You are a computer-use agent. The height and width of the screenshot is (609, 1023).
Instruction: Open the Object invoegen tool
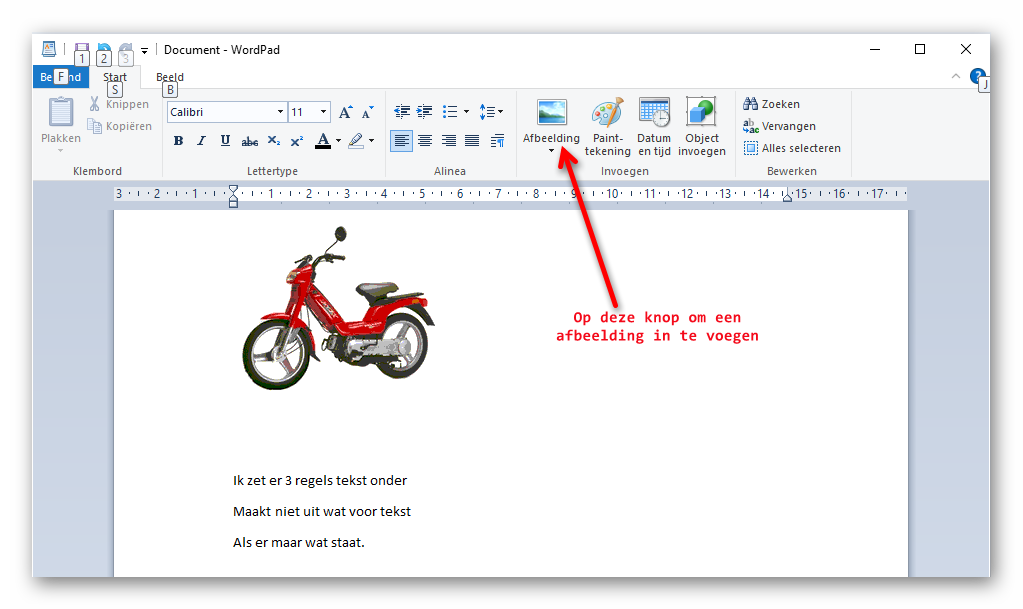click(x=701, y=114)
